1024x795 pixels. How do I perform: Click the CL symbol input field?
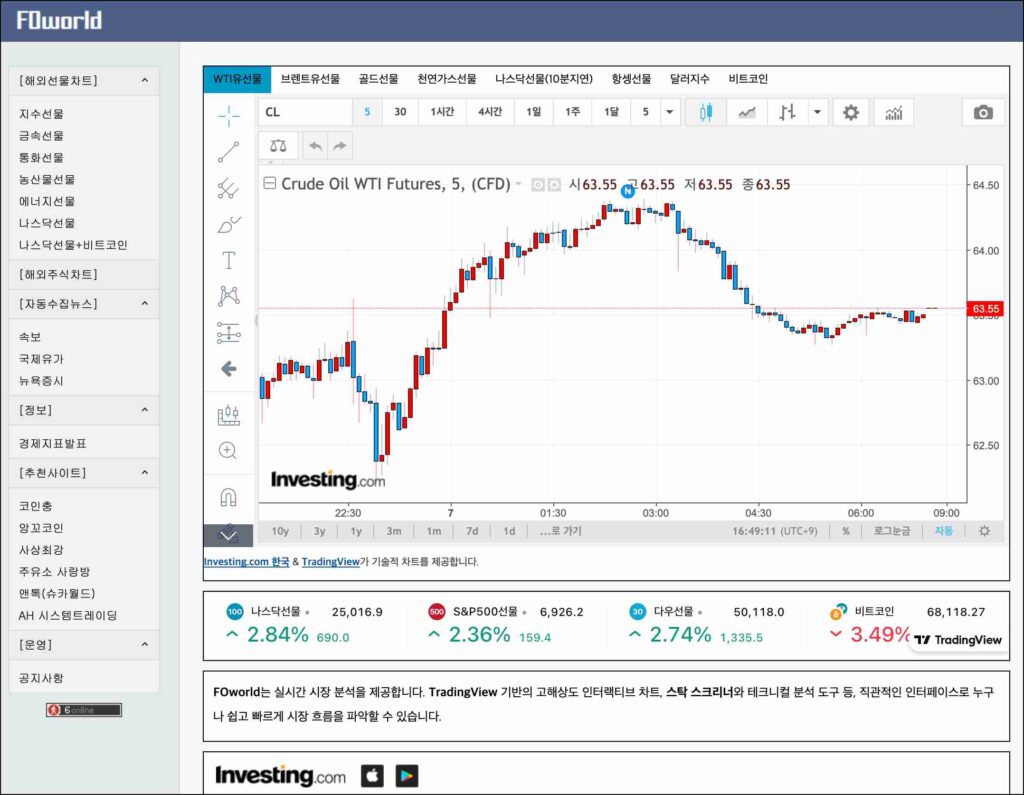tap(305, 112)
